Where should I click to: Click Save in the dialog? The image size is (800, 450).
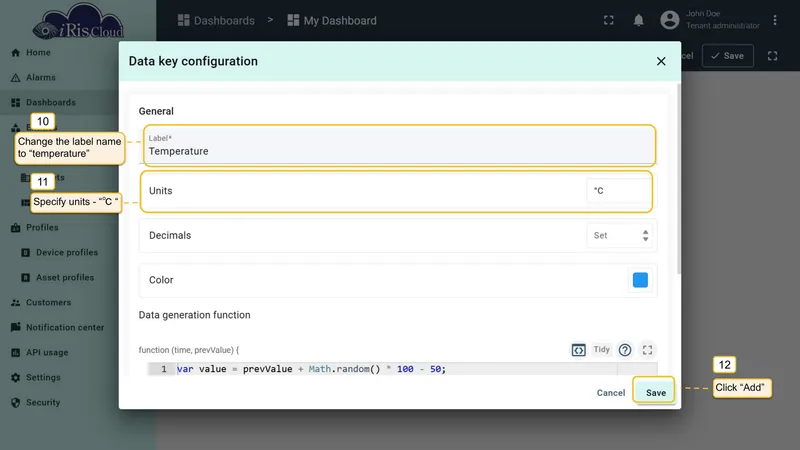(656, 393)
